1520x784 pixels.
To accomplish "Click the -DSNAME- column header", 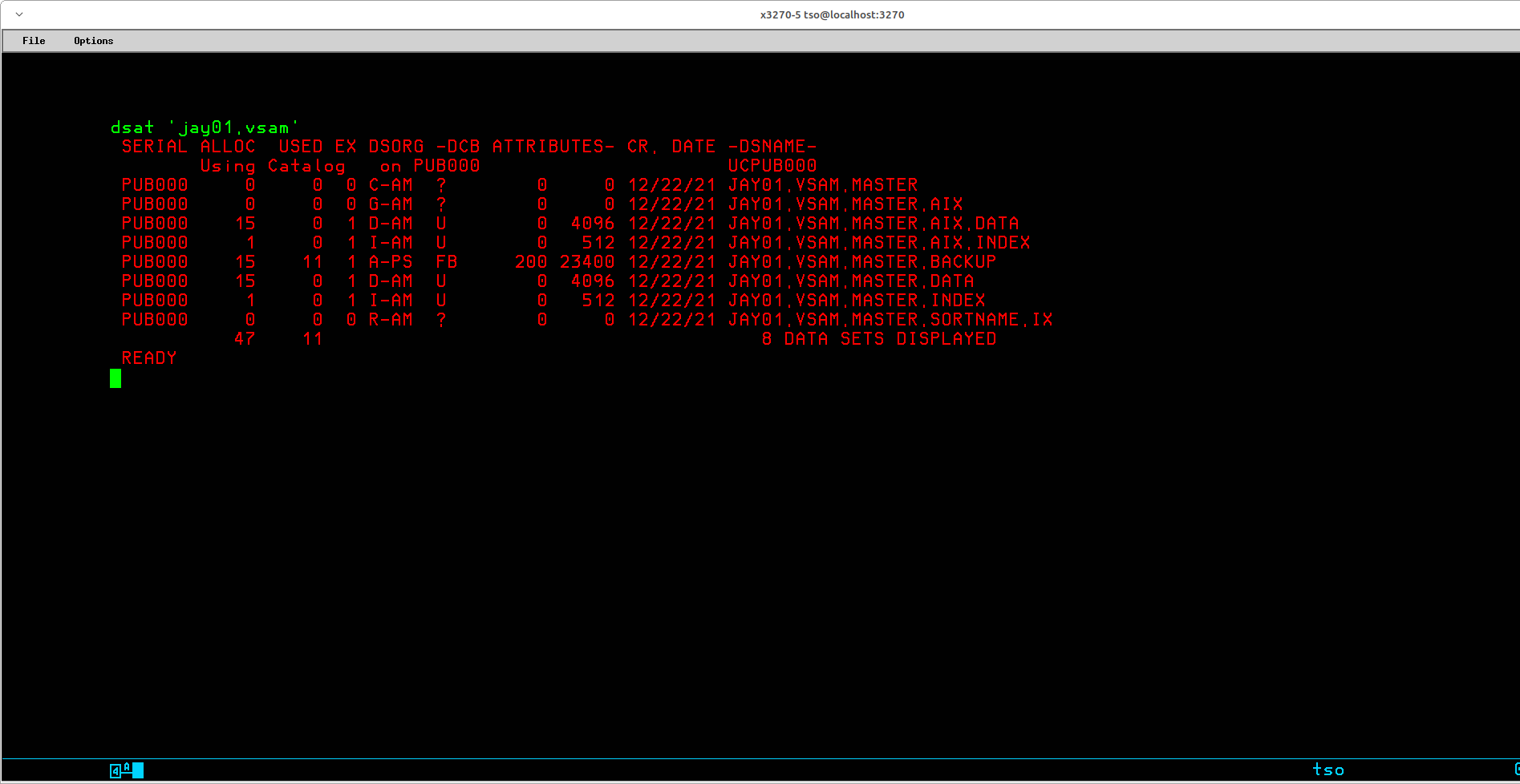I will (x=772, y=147).
